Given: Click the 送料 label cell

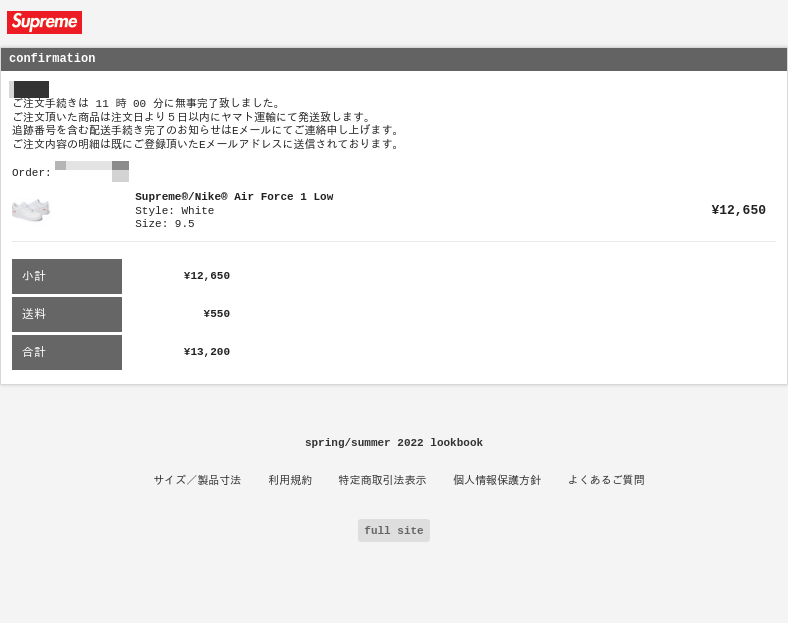Looking at the screenshot, I should click(67, 315).
